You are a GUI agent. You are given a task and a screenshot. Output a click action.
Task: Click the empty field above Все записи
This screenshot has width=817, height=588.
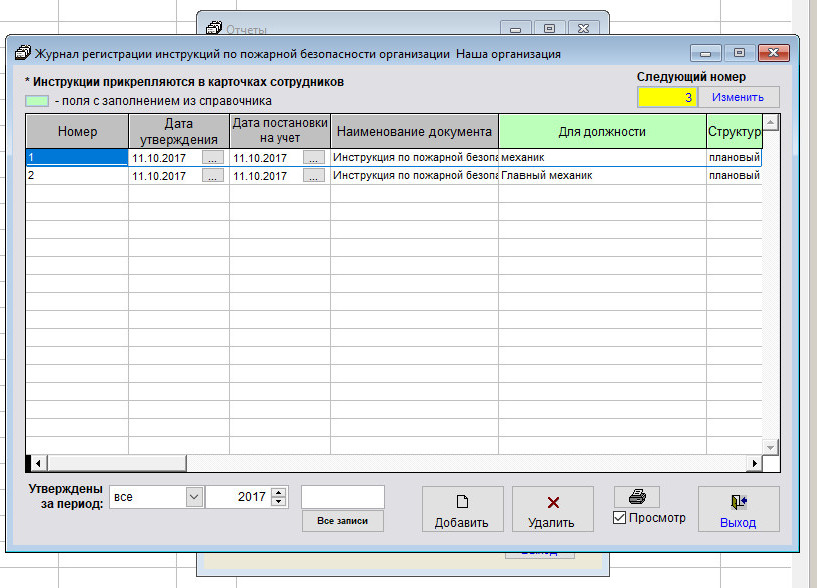coord(342,497)
